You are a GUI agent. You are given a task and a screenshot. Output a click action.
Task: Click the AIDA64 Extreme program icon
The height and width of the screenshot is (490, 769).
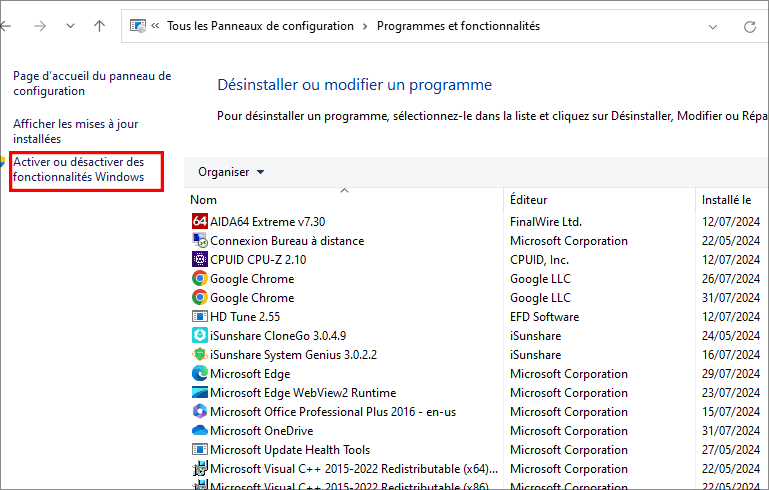tap(200, 222)
